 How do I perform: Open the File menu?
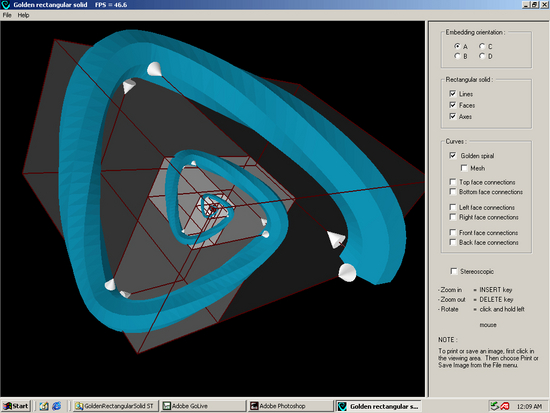[7, 15]
